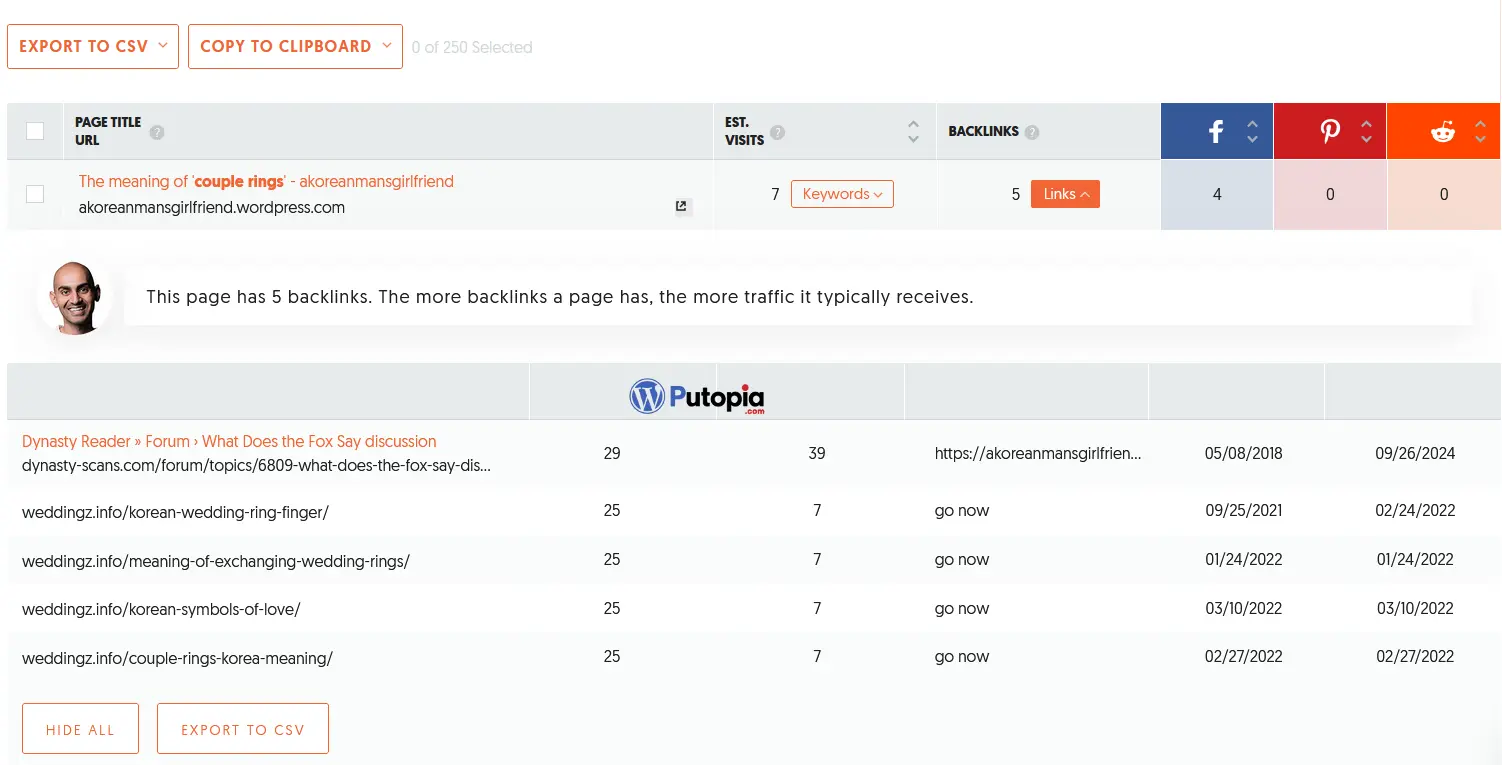Click akoreanmansgirlfriend.wordpress.com URL text

click(212, 208)
